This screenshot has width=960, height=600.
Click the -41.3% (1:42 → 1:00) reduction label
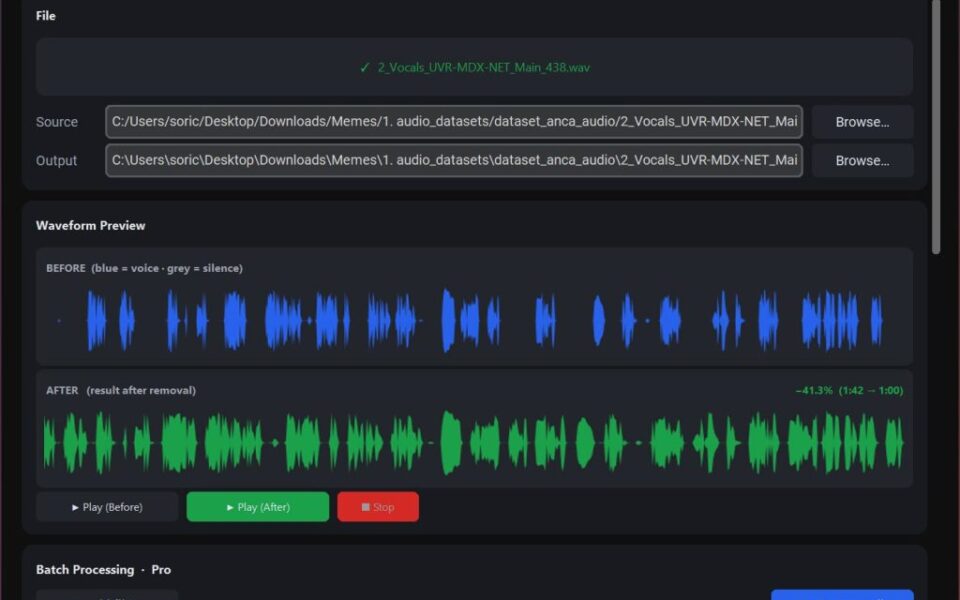pyautogui.click(x=849, y=391)
